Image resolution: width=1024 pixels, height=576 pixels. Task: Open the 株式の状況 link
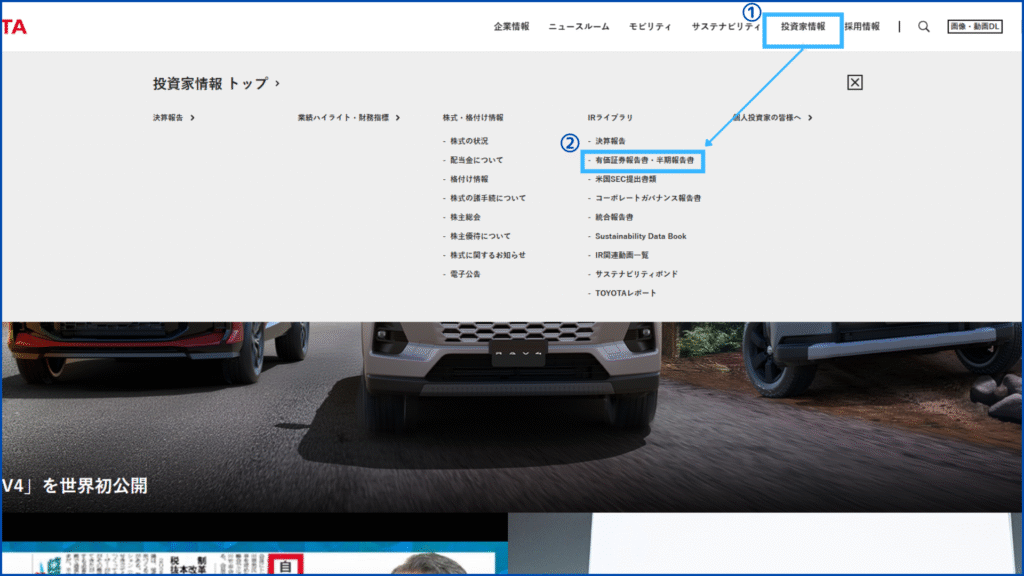(469, 141)
